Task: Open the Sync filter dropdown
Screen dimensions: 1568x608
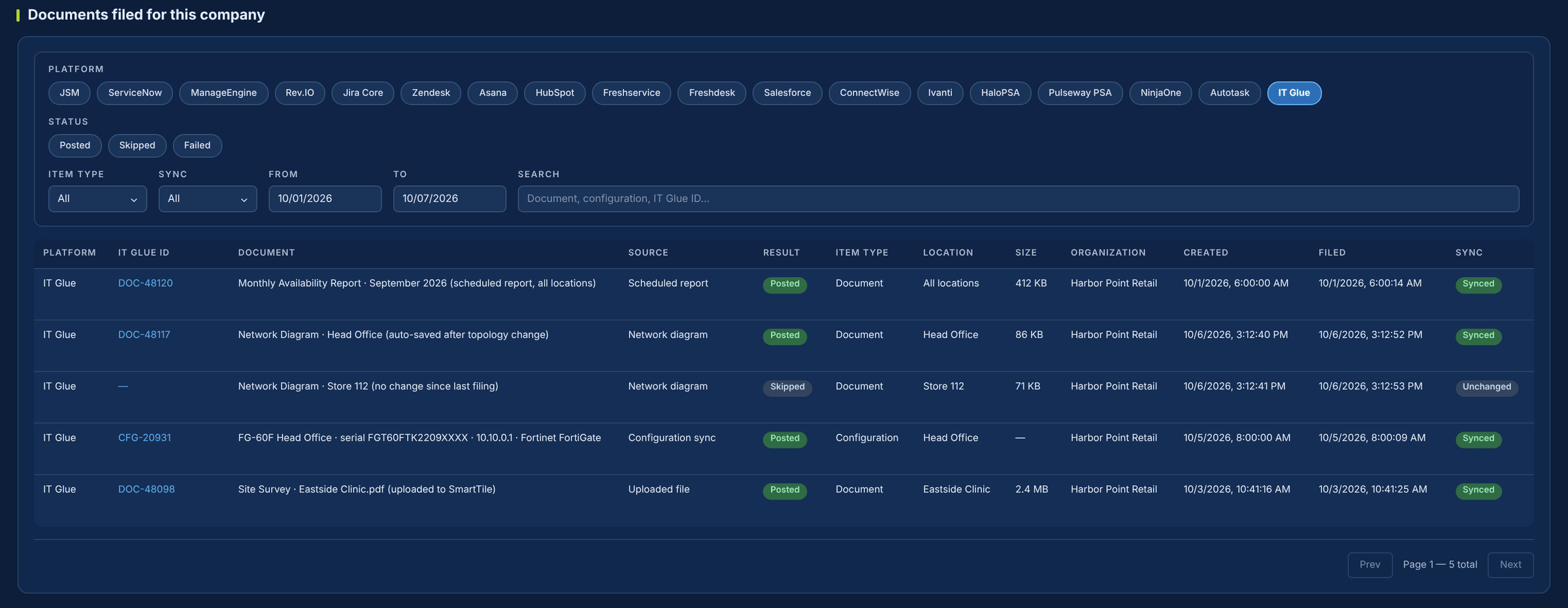Action: click(208, 199)
